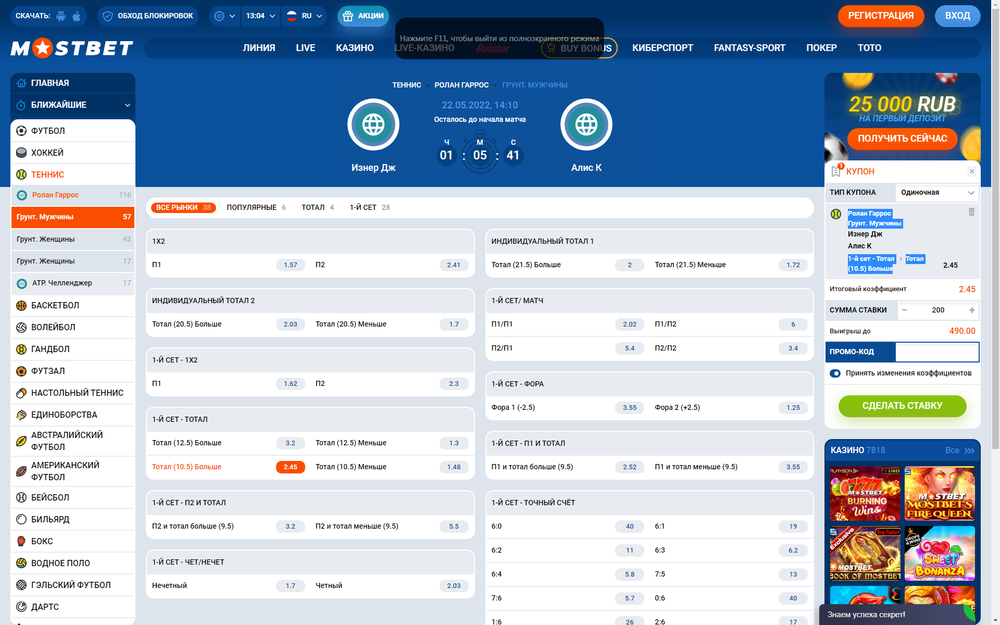Image resolution: width=1000 pixels, height=625 pixels.
Task: Pick exact score 6:4 odds 5.8
Action: (629, 574)
